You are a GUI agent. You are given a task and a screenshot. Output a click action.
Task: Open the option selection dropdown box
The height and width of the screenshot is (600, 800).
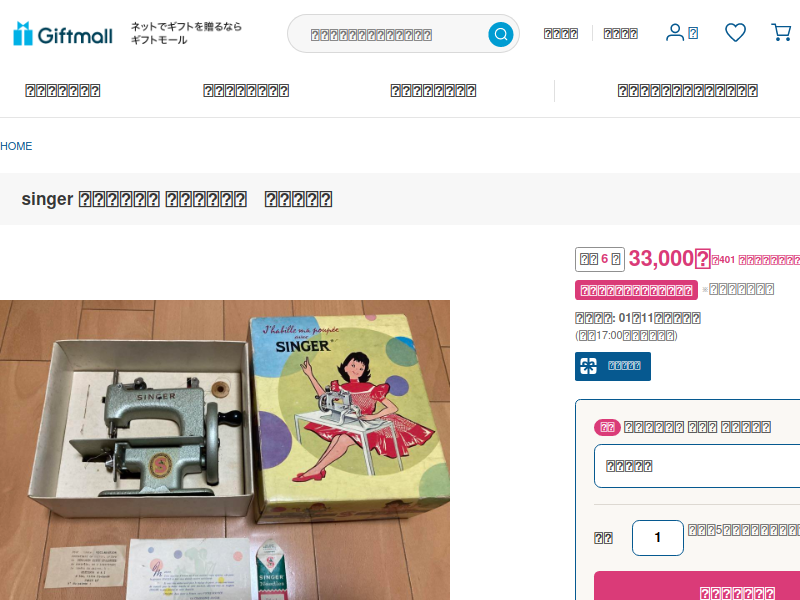697,466
